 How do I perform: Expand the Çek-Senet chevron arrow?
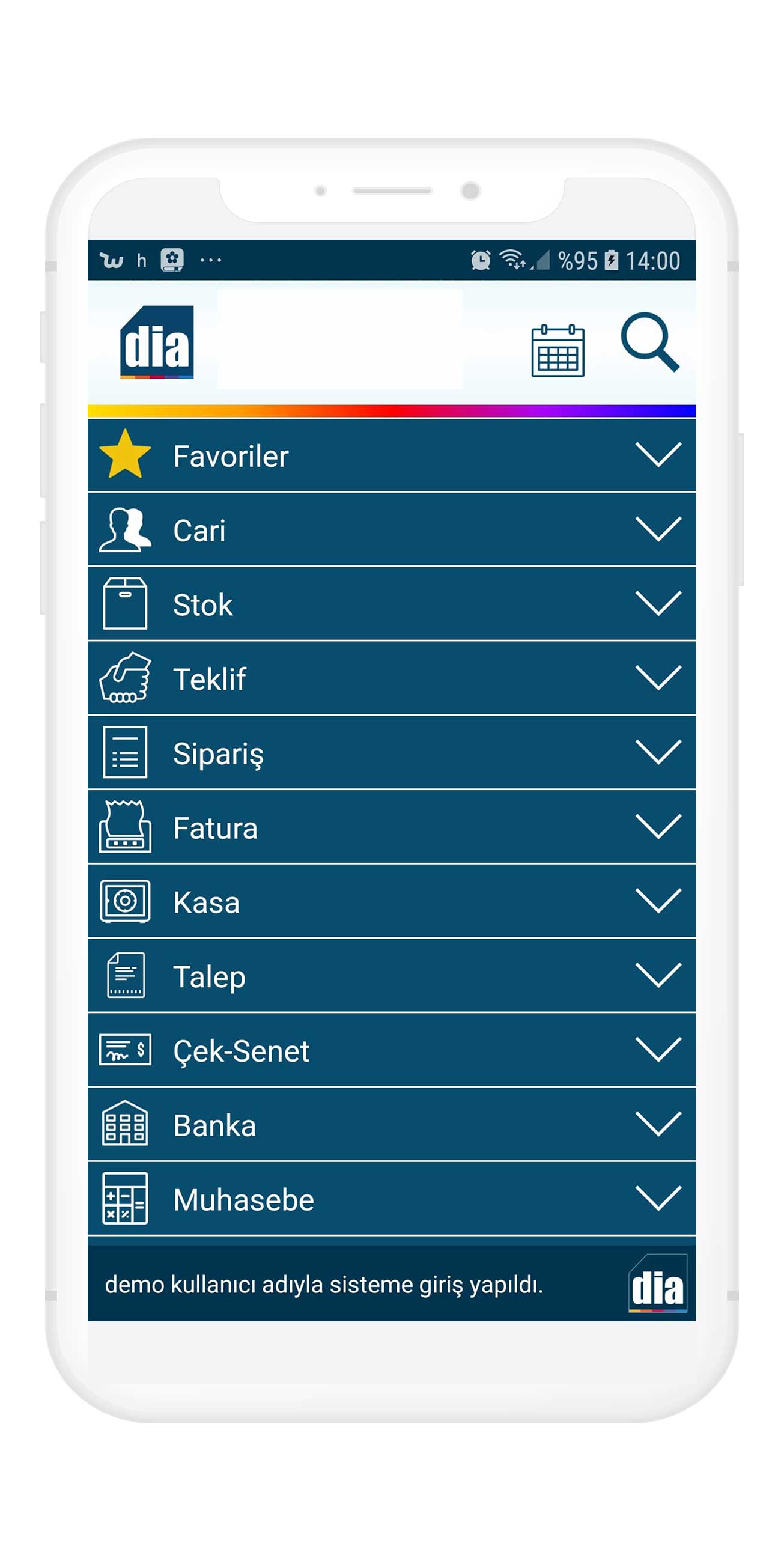(658, 1050)
